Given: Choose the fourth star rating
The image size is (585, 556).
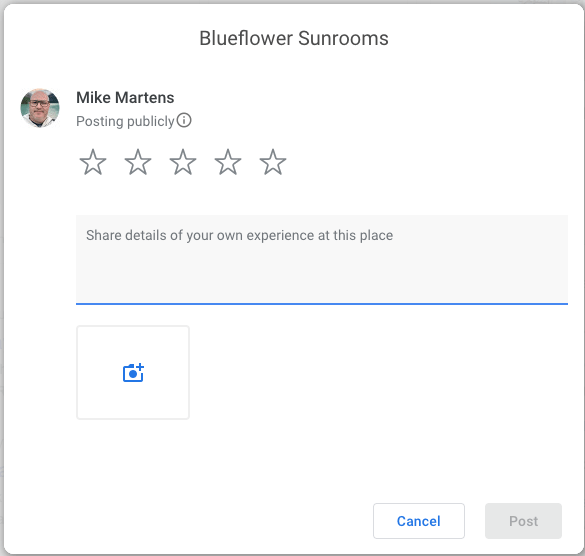Looking at the screenshot, I should (x=228, y=162).
